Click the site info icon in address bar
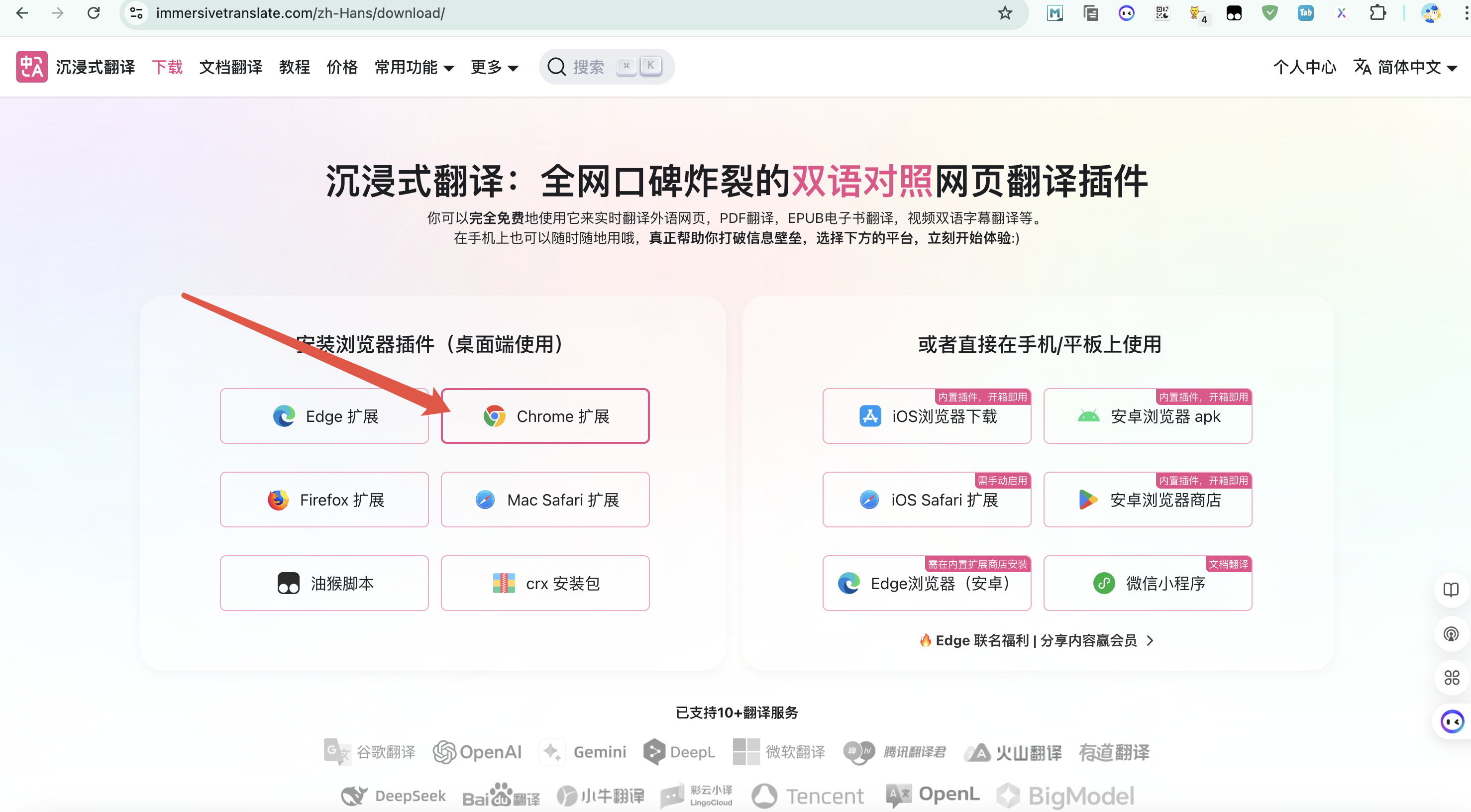 [136, 13]
